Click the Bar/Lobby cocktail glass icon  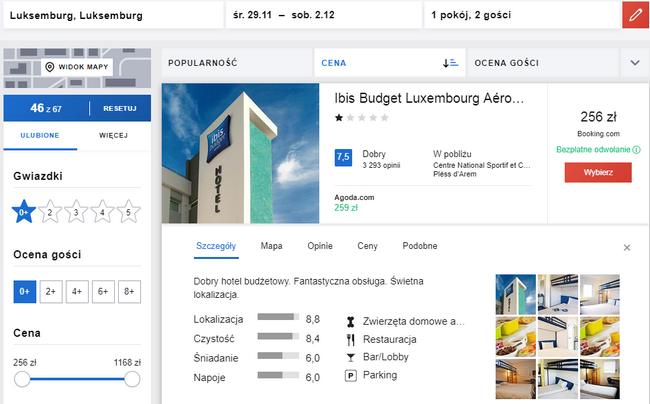pos(351,358)
